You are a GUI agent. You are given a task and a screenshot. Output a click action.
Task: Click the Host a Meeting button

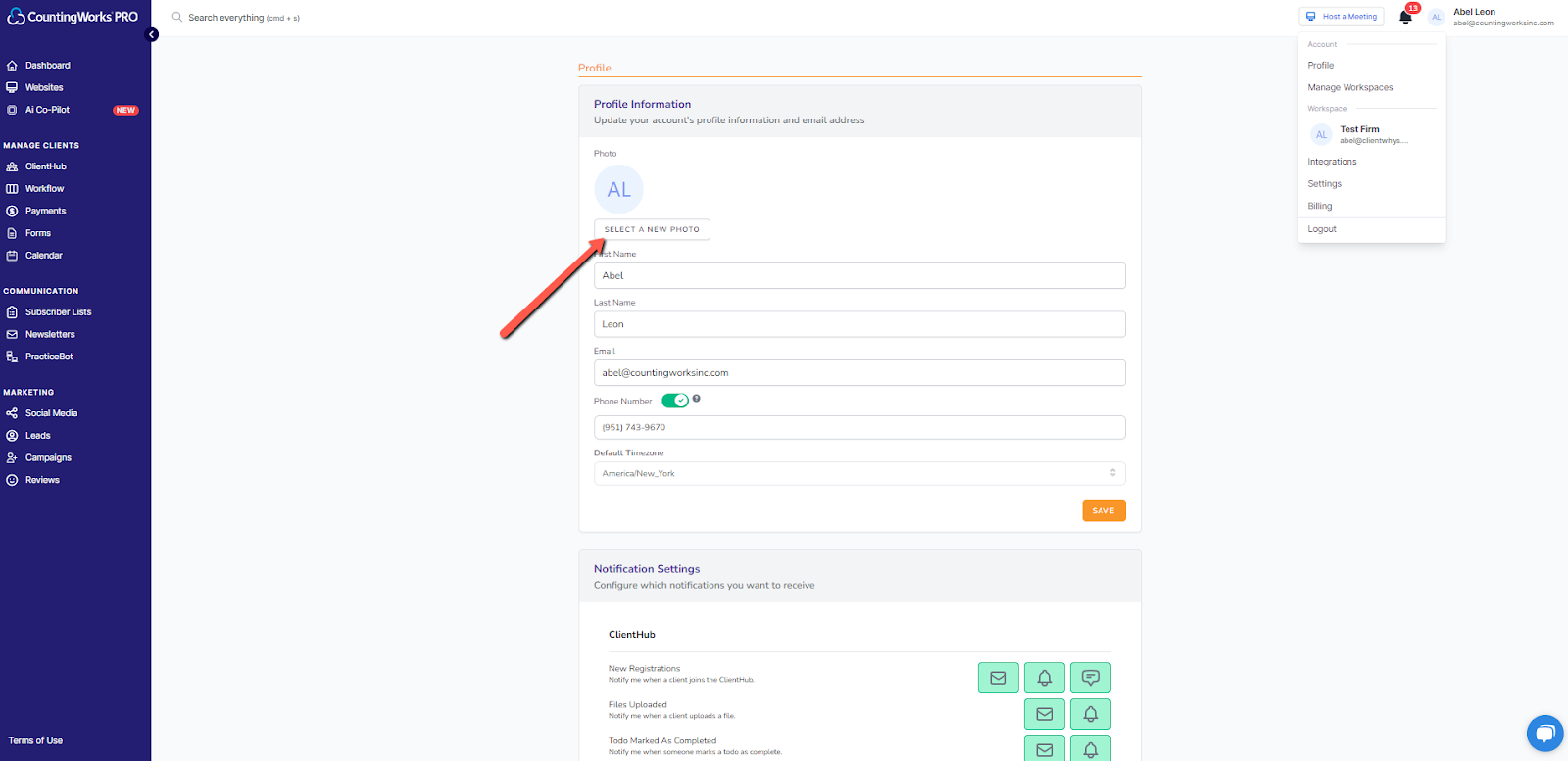1342,17
